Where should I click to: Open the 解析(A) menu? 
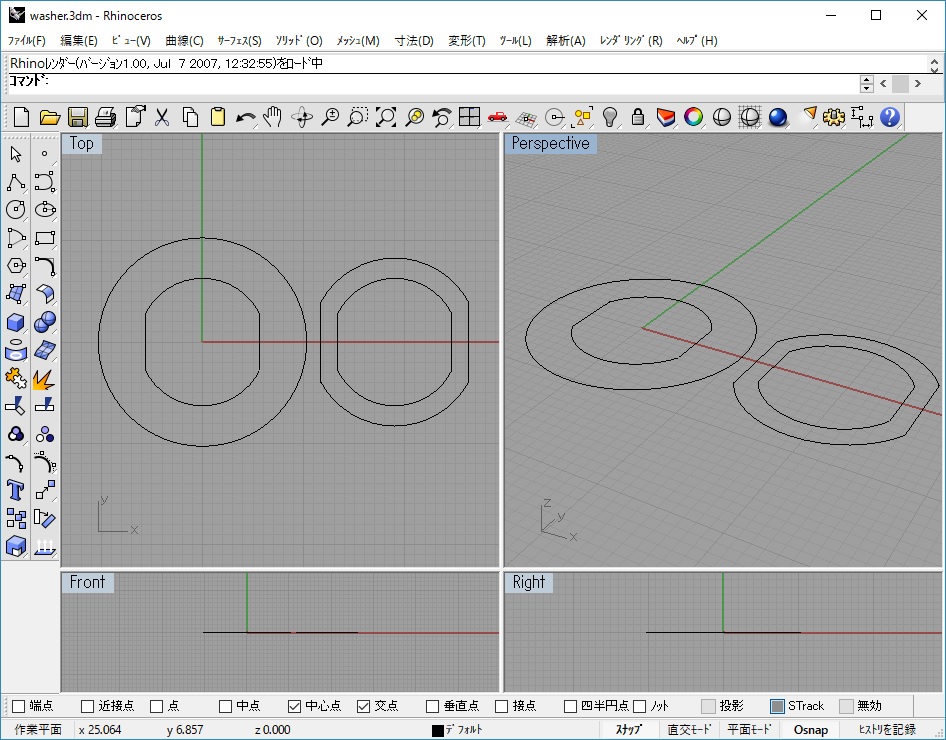tap(566, 40)
